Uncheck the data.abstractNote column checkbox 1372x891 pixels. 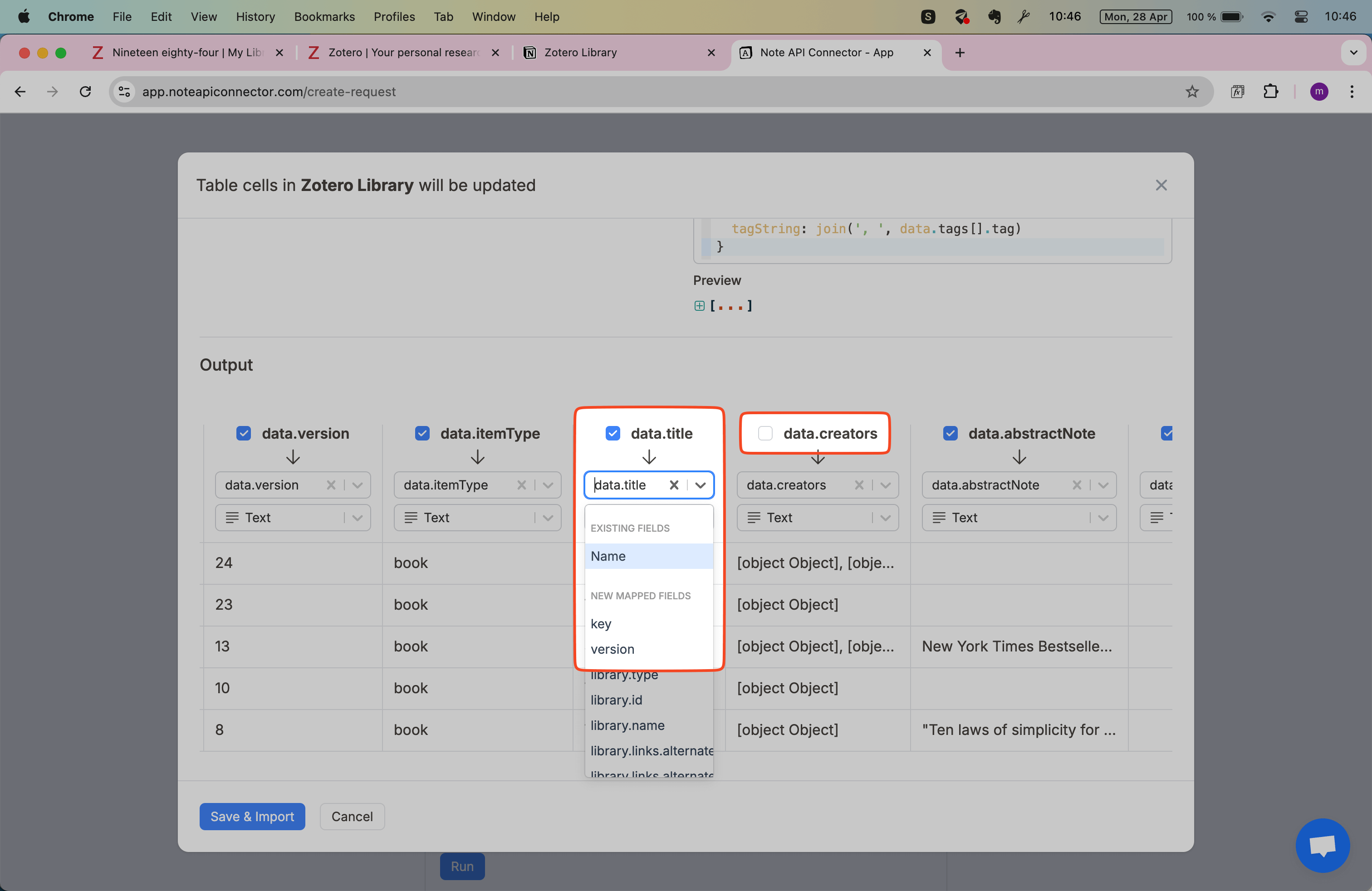[950, 433]
